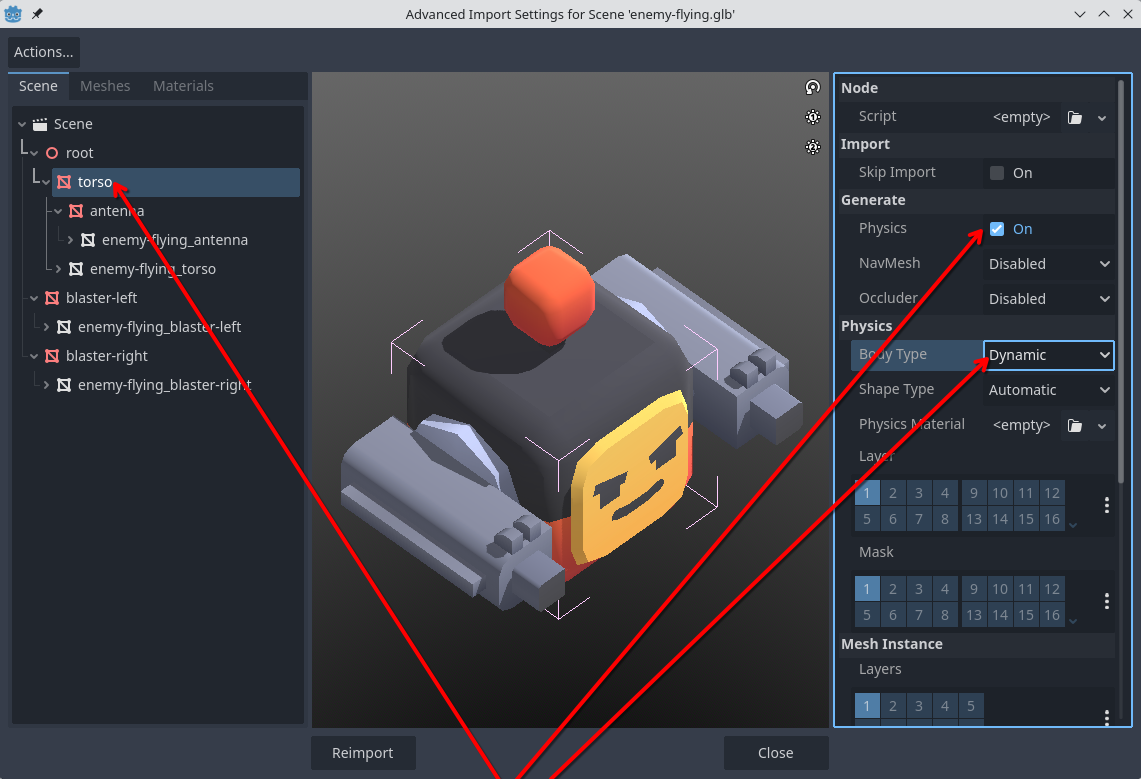Open the Layer three-dots options menu
The image size is (1141, 779).
click(1106, 505)
